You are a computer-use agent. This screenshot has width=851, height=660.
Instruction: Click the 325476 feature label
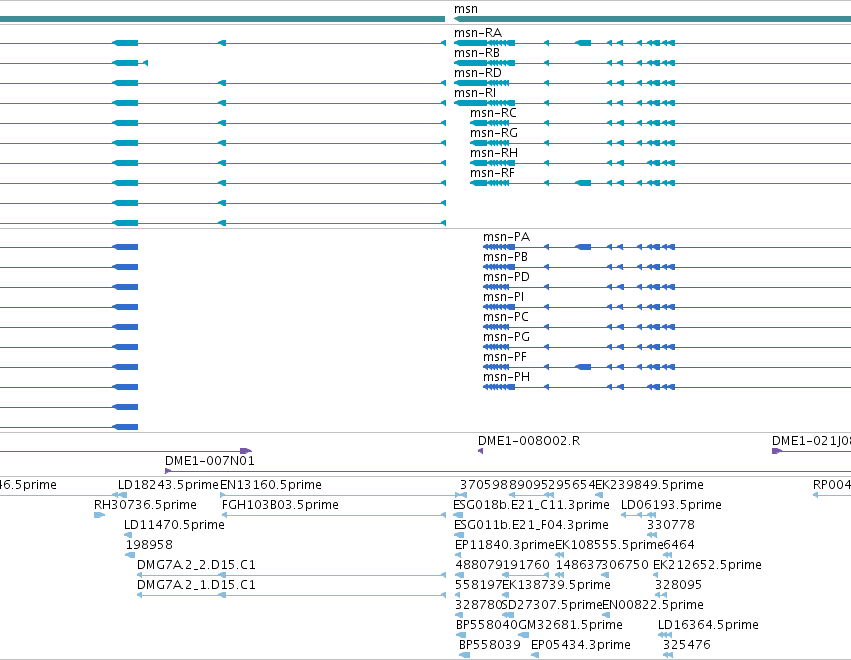tap(686, 645)
